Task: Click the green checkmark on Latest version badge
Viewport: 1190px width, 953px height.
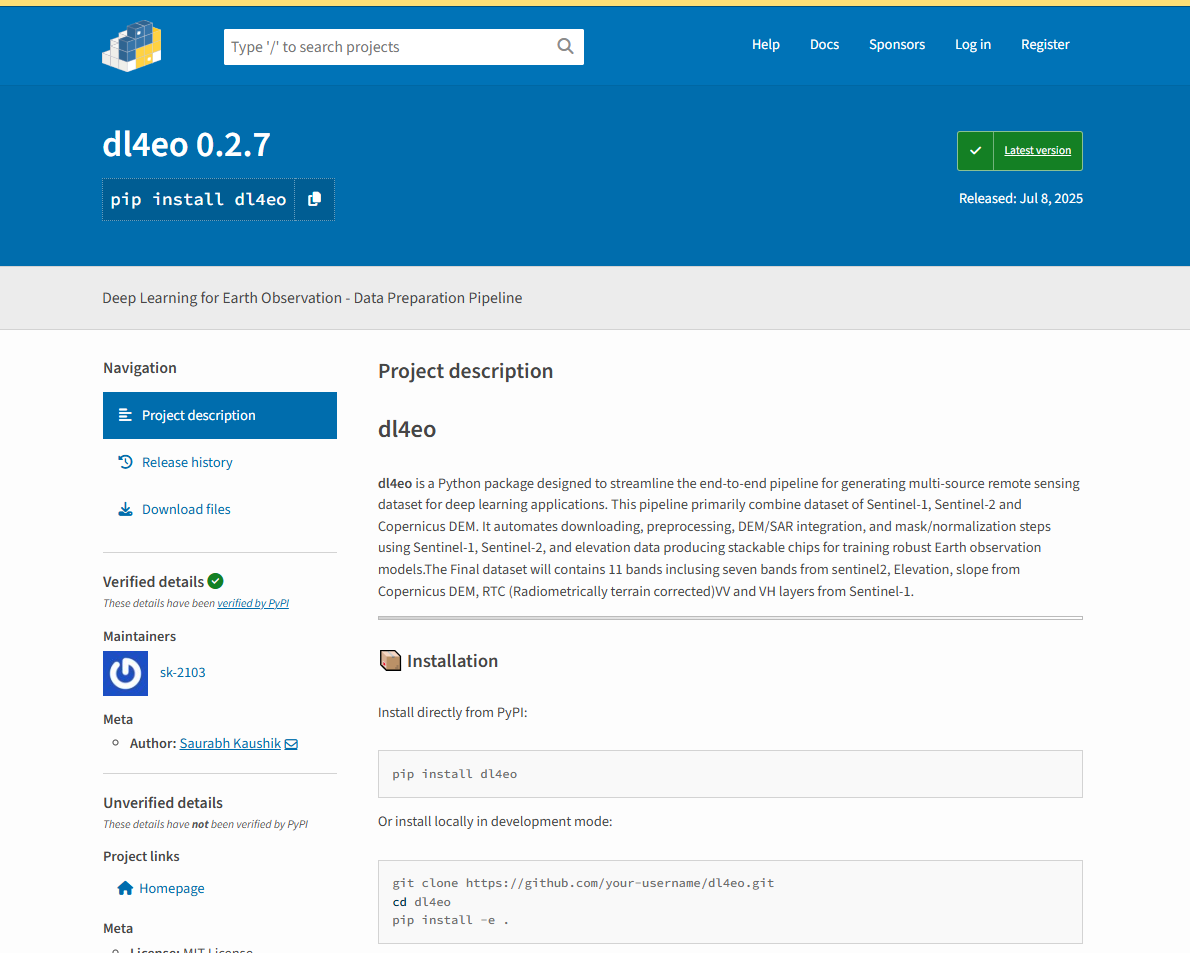Action: [975, 150]
